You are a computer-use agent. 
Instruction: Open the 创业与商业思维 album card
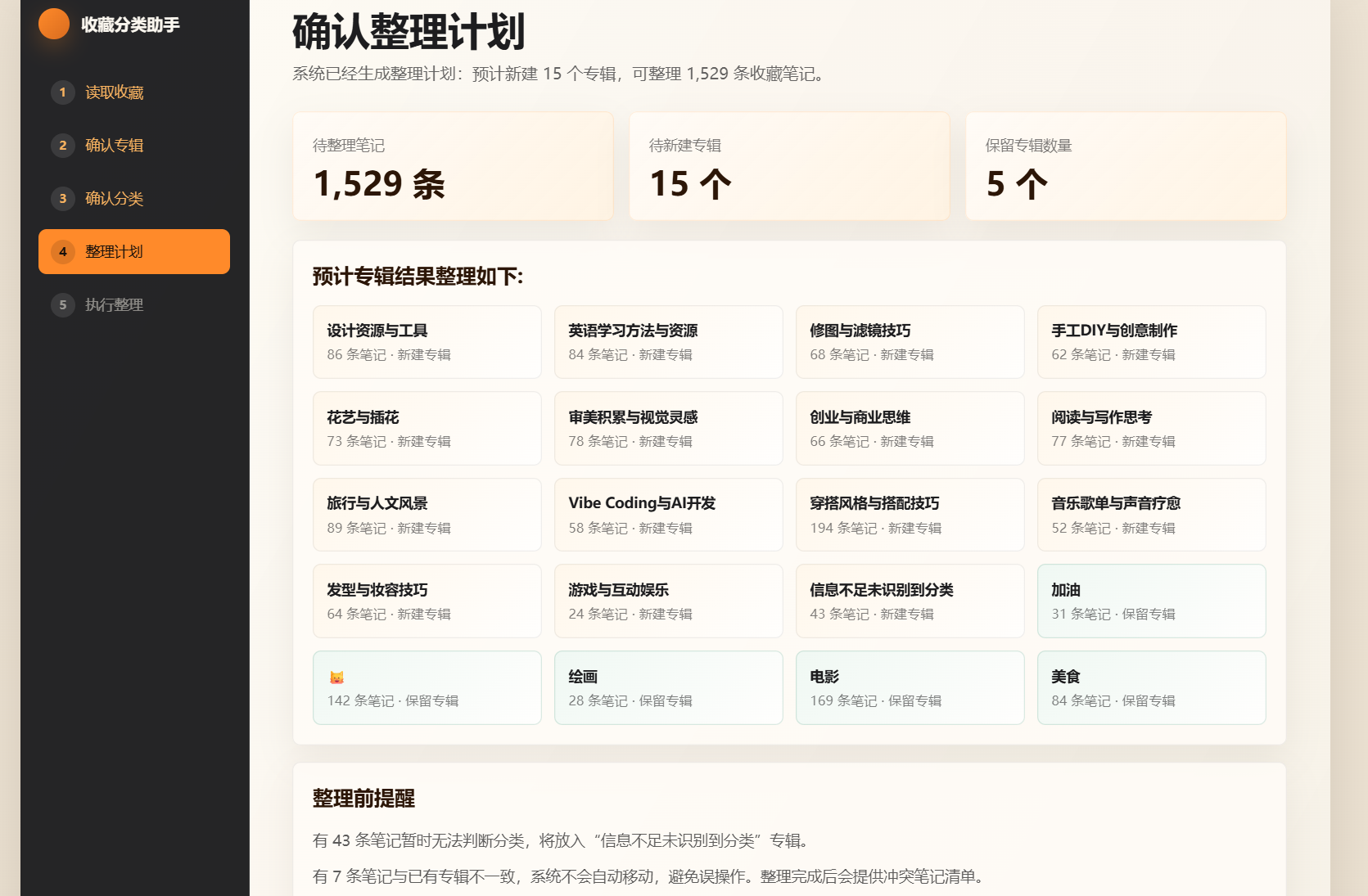(910, 429)
